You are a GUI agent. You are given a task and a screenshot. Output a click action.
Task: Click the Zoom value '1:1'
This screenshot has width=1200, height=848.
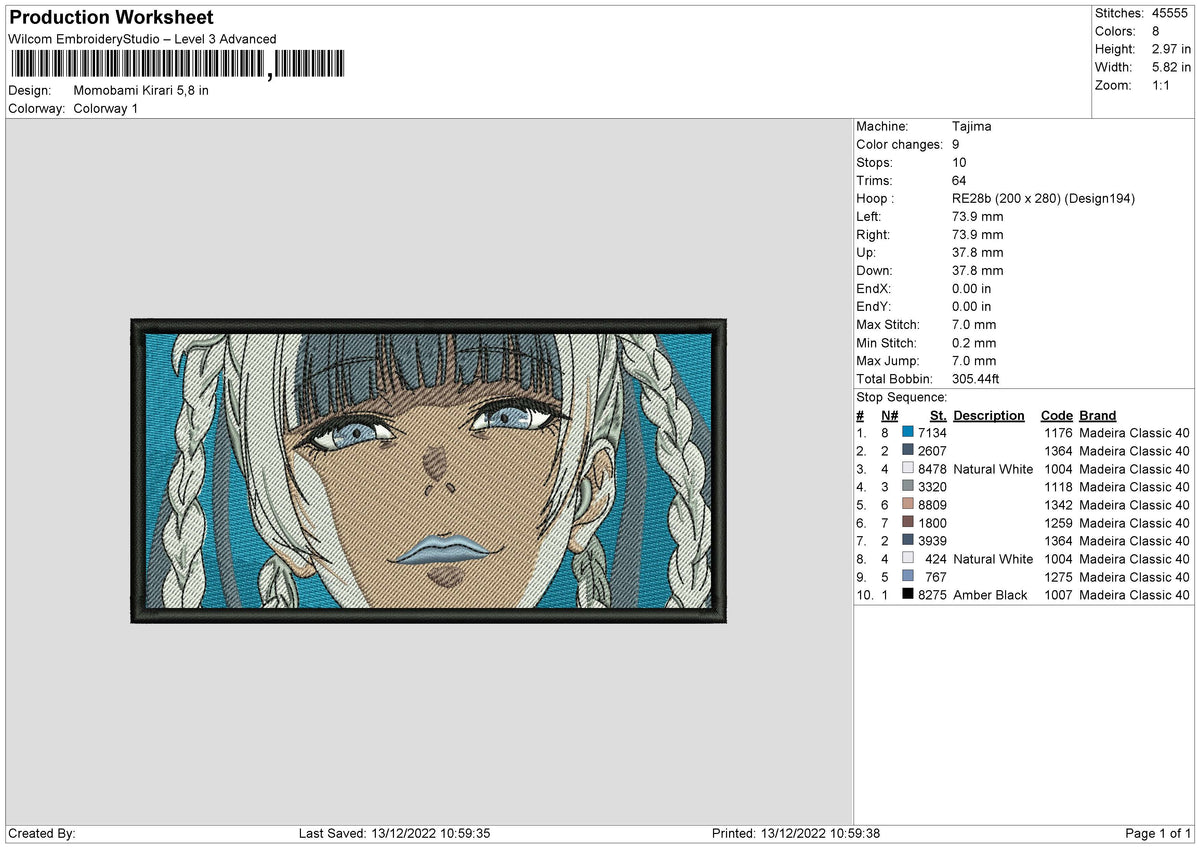(1163, 85)
